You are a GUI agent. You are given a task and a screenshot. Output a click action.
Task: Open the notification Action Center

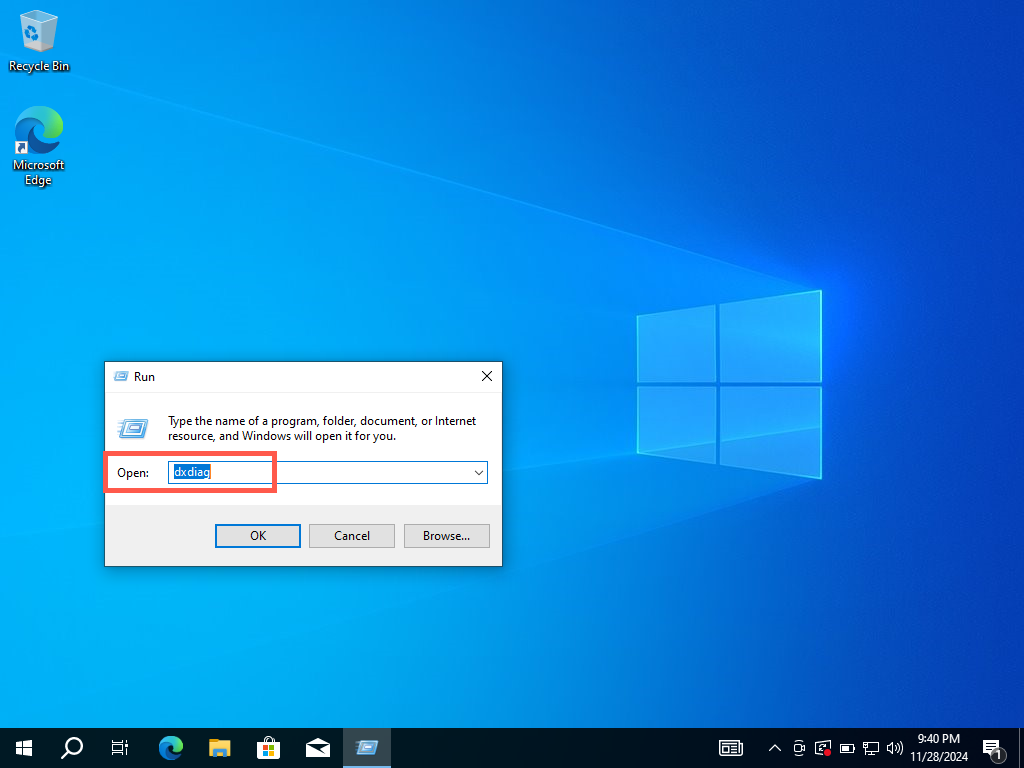(993, 747)
